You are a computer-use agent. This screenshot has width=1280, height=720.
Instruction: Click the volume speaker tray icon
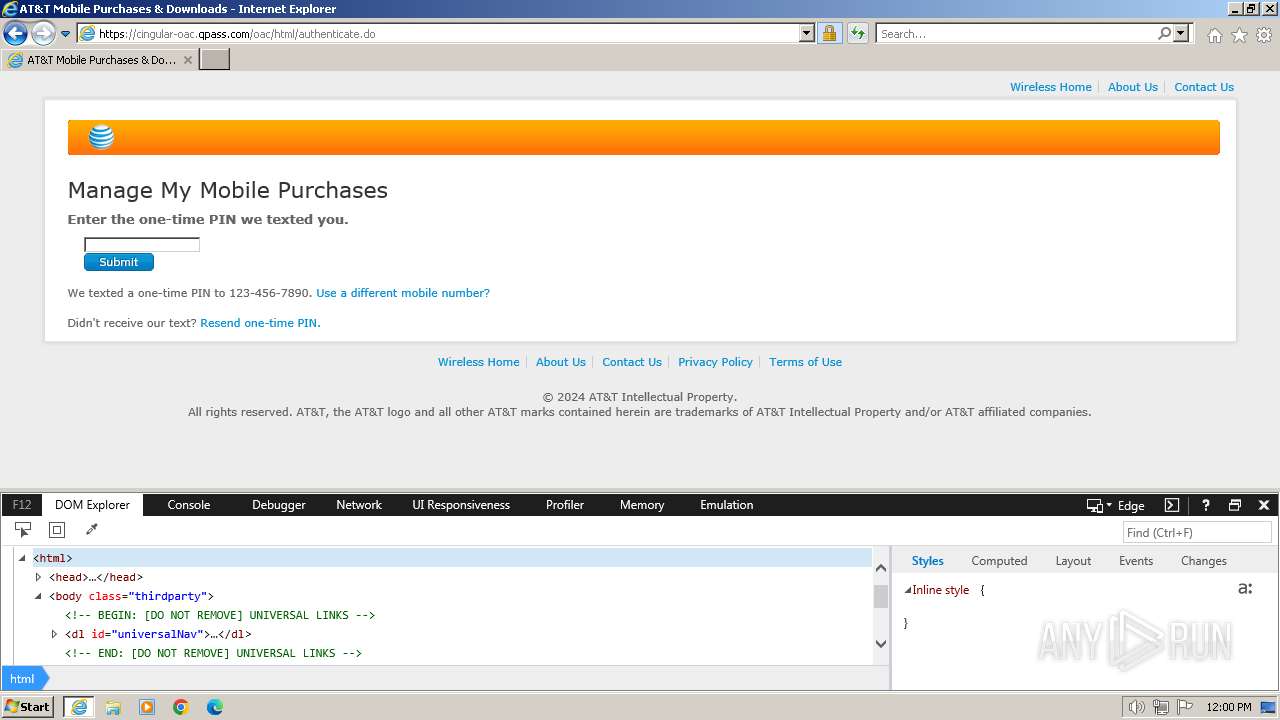coord(1136,707)
